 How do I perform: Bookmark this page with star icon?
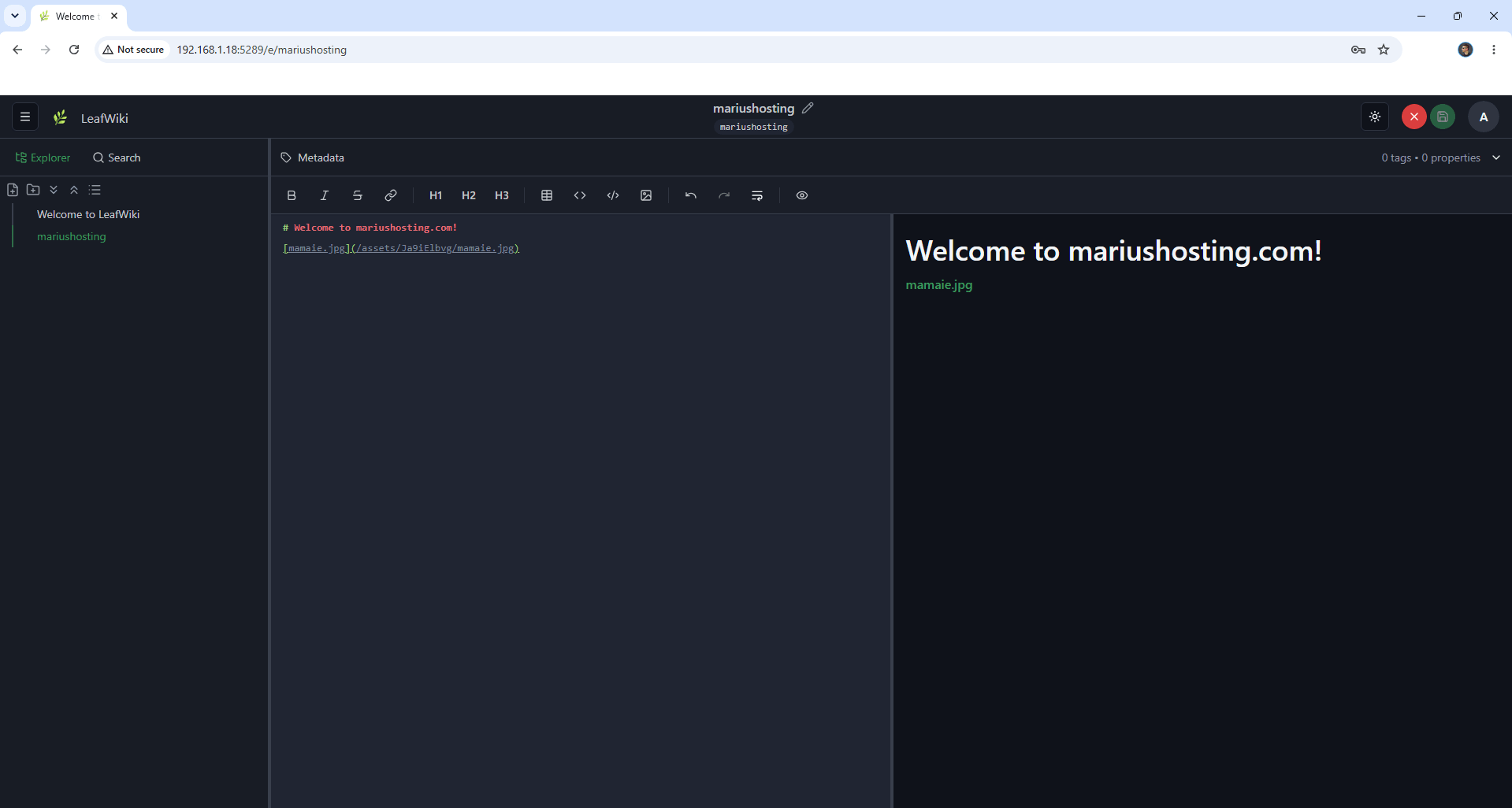[1384, 50]
